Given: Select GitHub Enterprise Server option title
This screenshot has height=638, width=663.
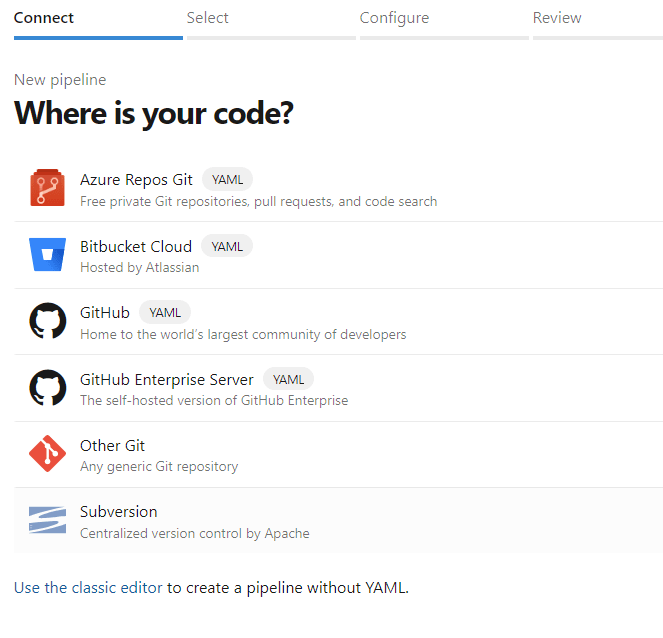Looking at the screenshot, I should point(167,380).
